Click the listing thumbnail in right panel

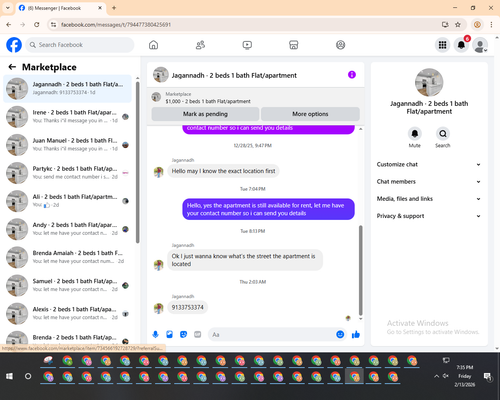pos(429,82)
